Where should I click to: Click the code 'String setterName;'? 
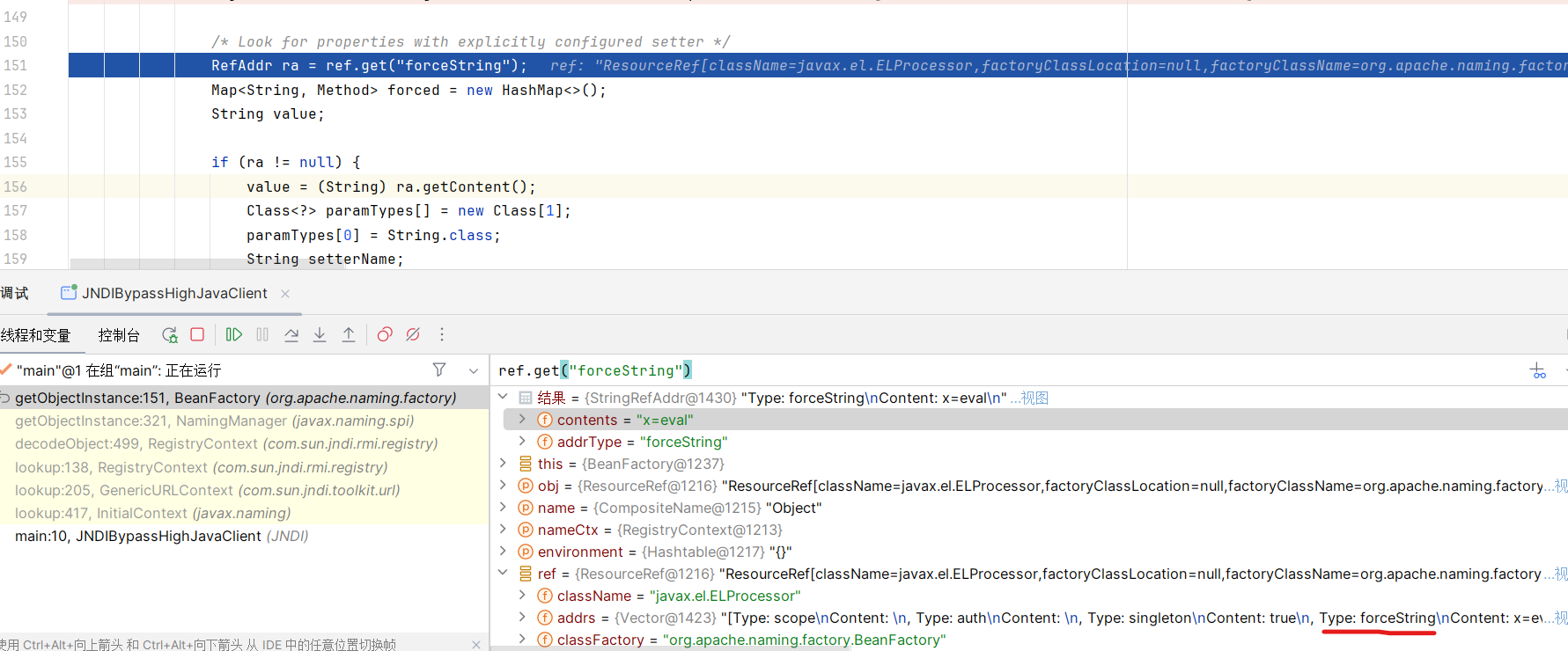325,259
